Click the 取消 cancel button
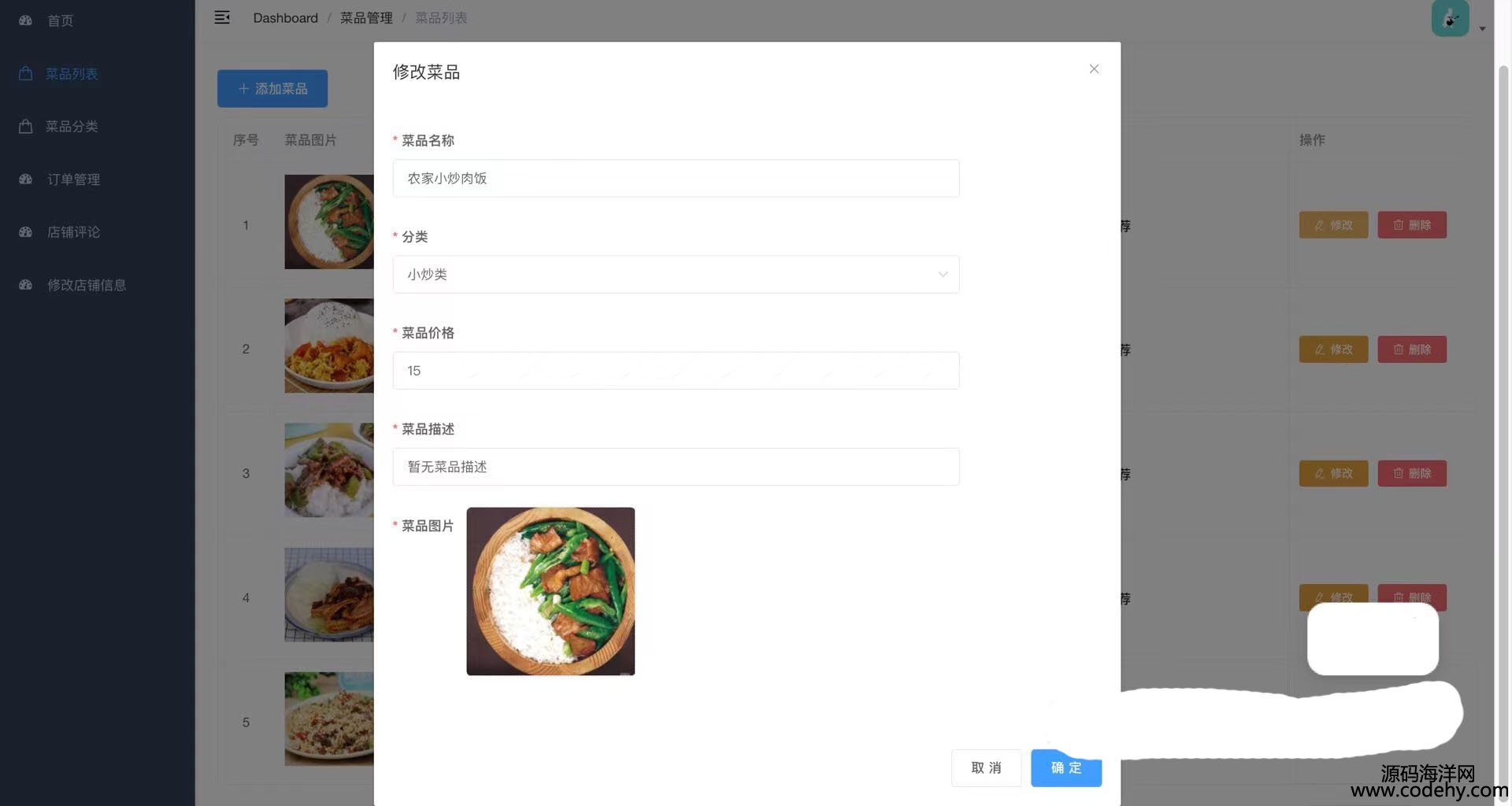Image resolution: width=1512 pixels, height=806 pixels. point(986,768)
